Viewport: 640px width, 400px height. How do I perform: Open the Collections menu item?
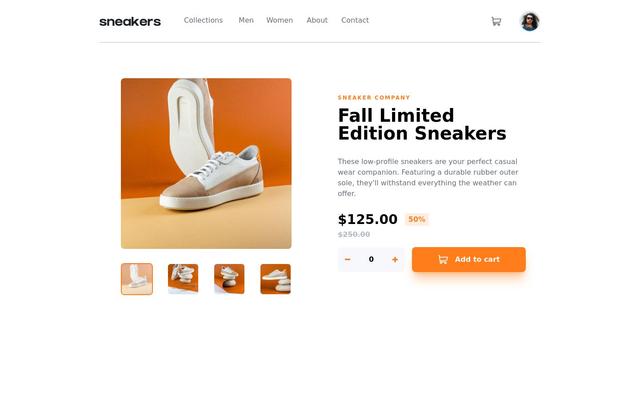(203, 20)
